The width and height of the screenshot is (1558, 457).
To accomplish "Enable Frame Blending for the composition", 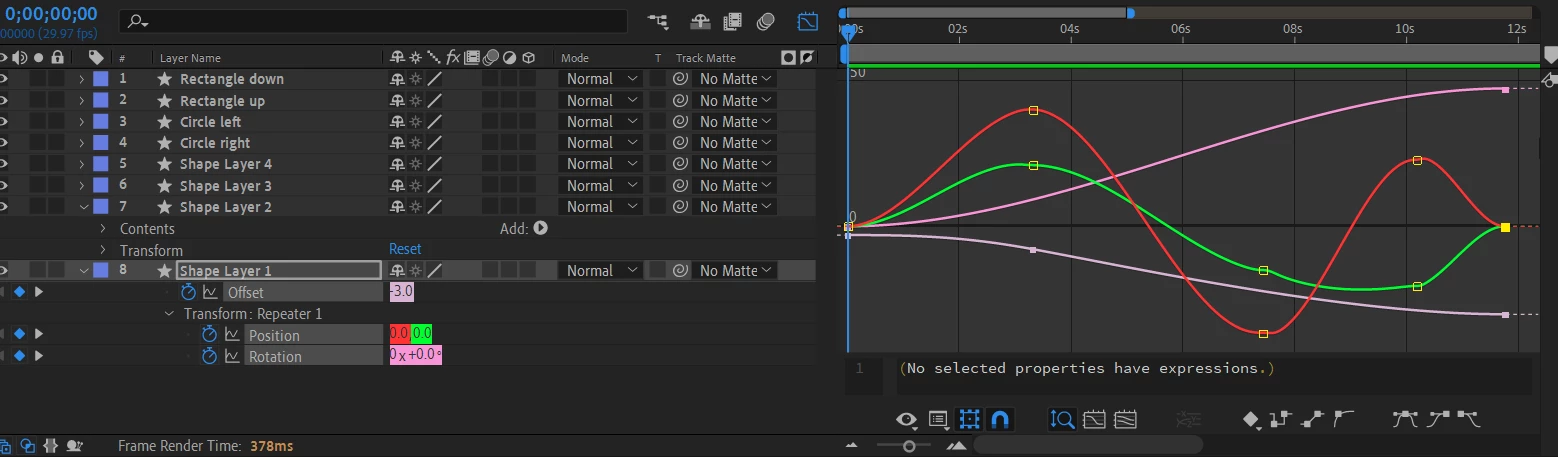I will coord(733,20).
